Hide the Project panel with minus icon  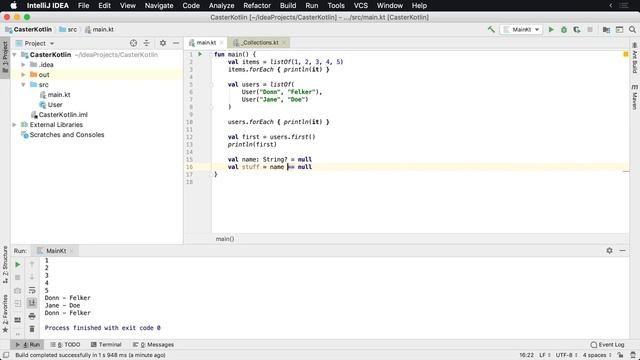coord(176,43)
